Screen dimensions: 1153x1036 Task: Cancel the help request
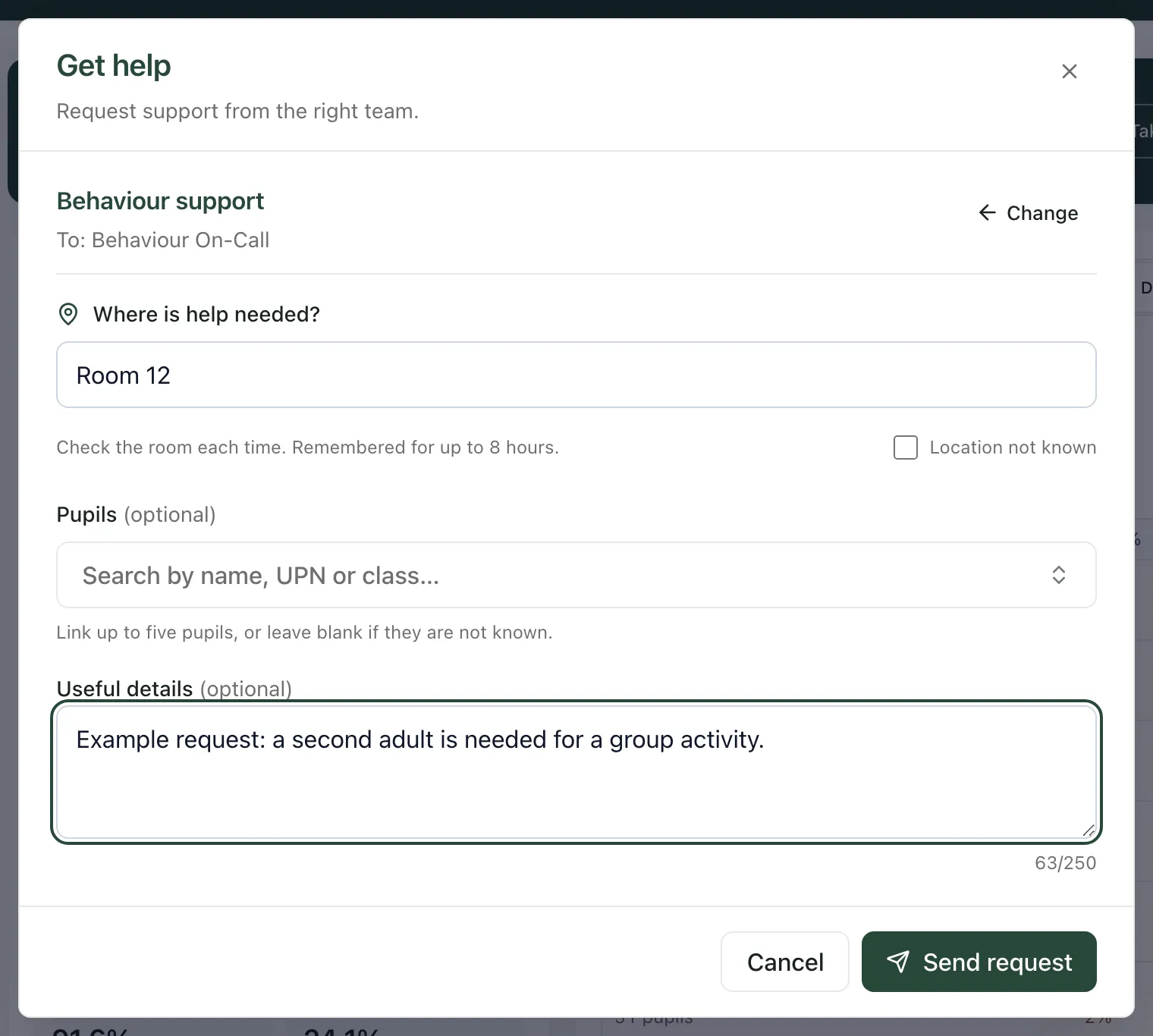coord(784,962)
